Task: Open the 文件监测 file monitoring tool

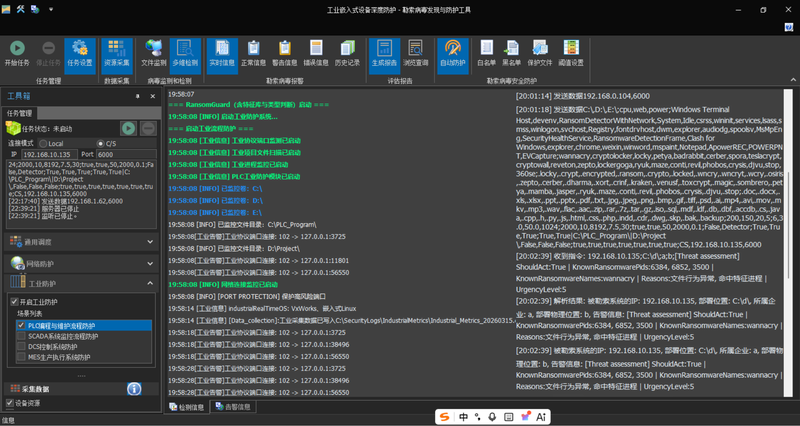Action: (x=154, y=54)
